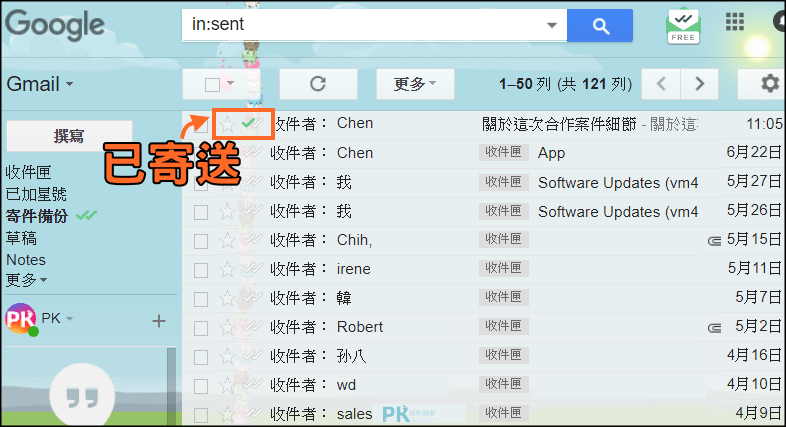This screenshot has width=786, height=427.
Task: Select the 韓 message checkbox
Action: [201, 300]
